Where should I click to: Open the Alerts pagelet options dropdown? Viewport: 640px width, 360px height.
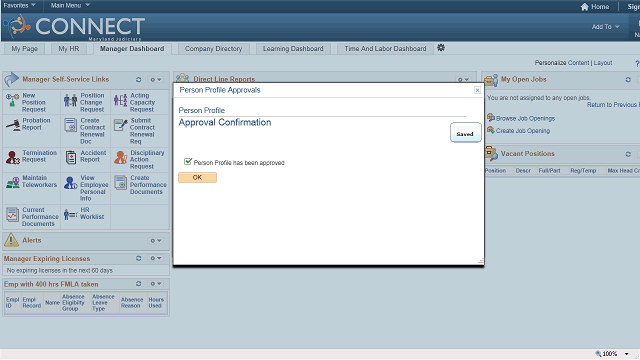click(x=156, y=241)
